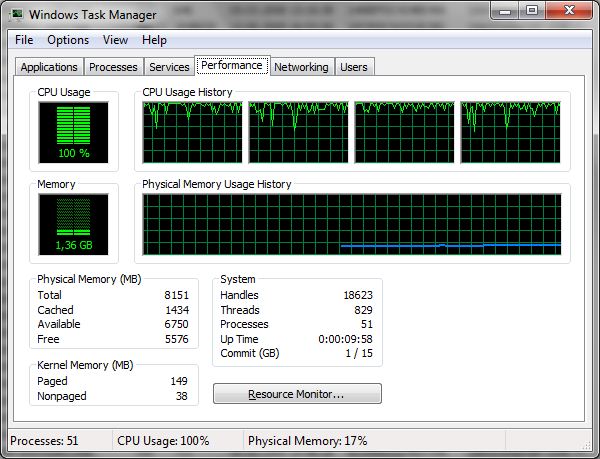The width and height of the screenshot is (600, 459).
Task: Click the CPU Usage 100 % gauge
Action: click(73, 132)
